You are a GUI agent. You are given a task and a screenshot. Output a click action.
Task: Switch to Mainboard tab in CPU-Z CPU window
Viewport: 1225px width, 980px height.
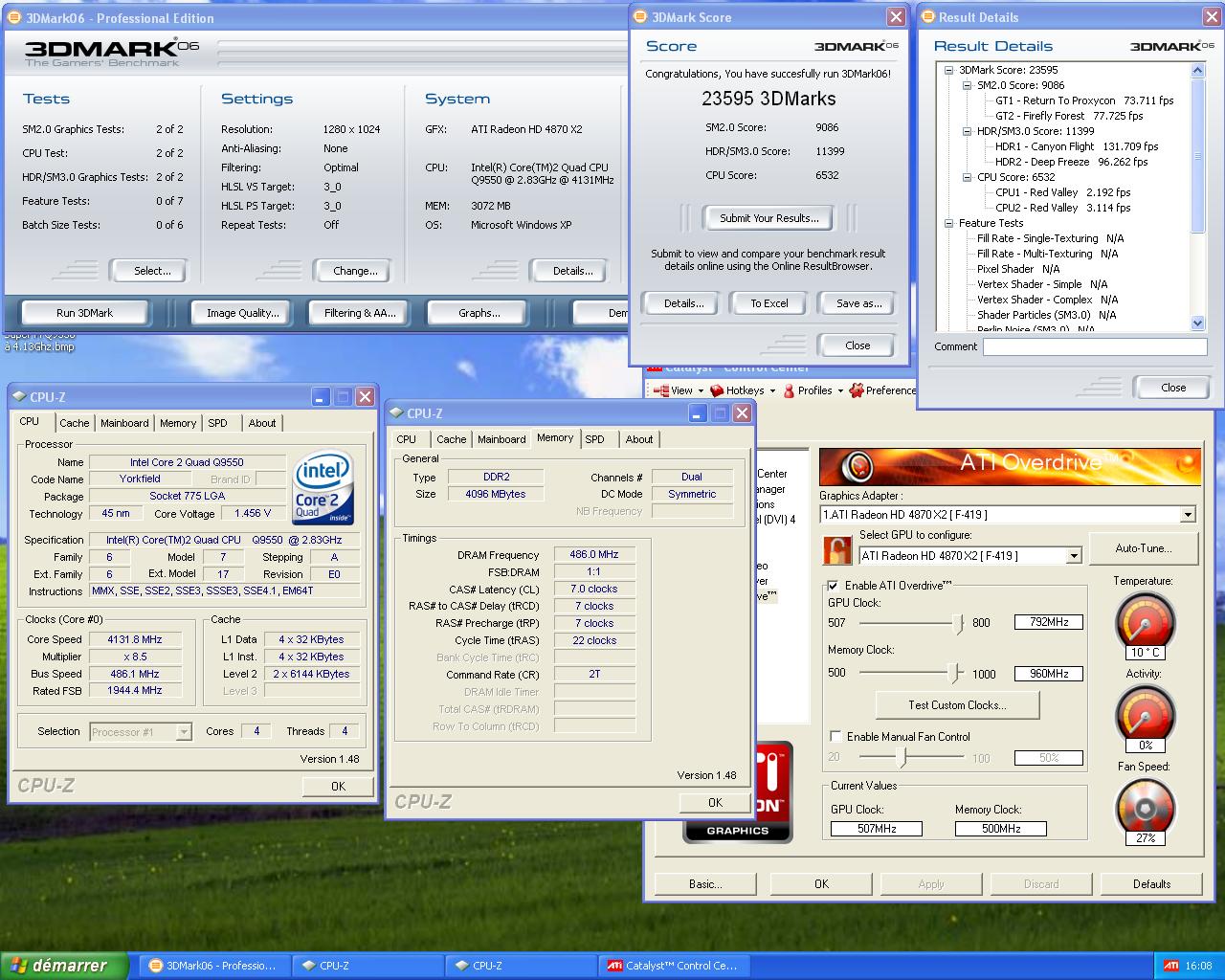(124, 423)
